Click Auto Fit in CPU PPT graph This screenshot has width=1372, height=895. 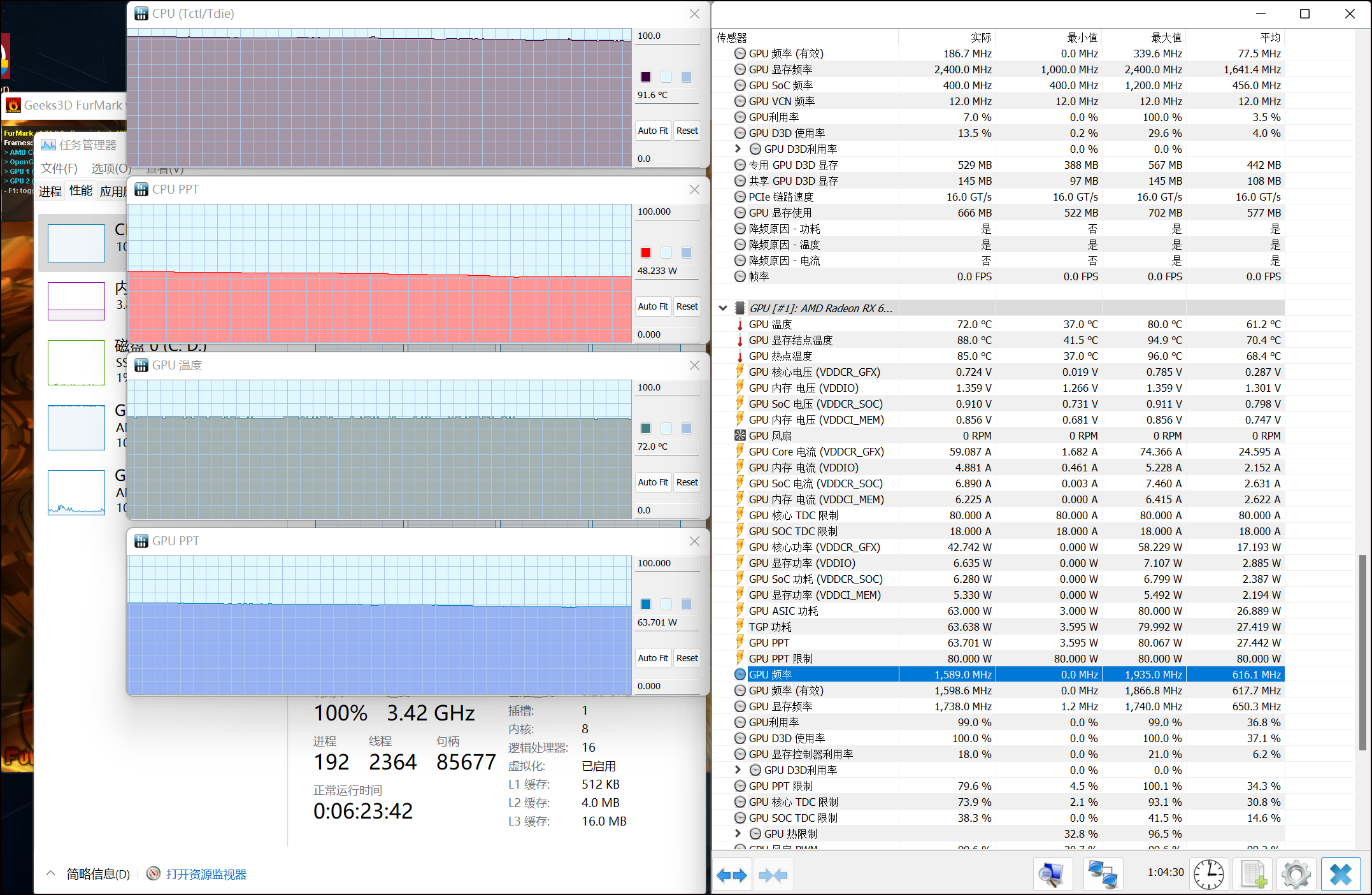click(653, 306)
